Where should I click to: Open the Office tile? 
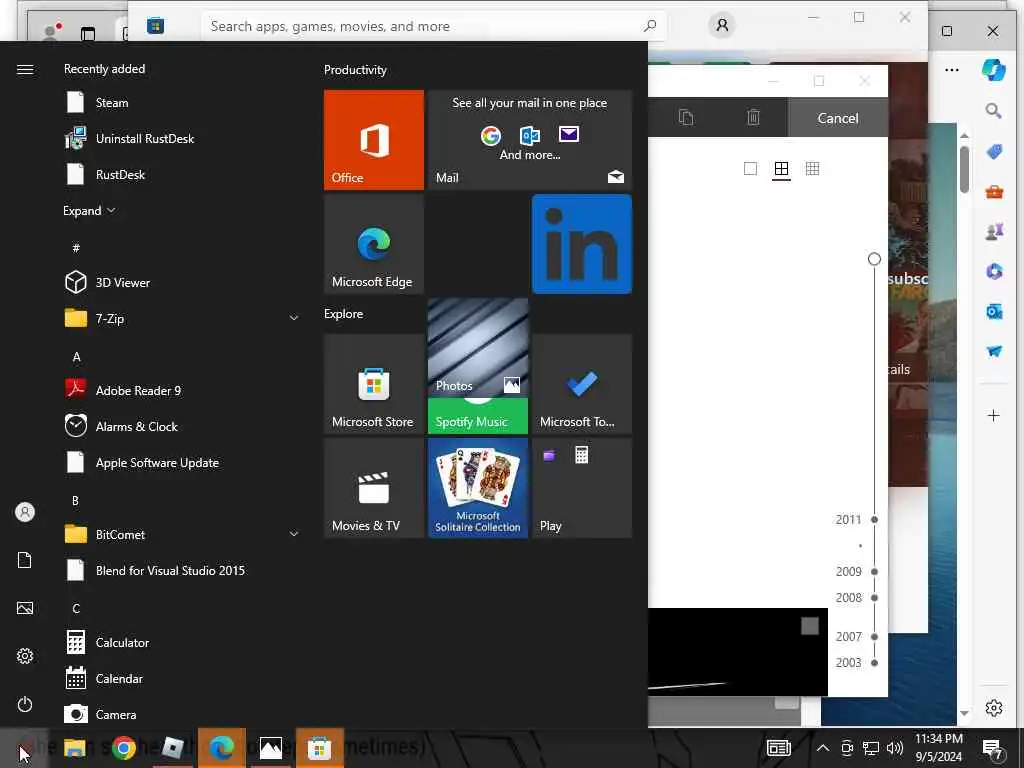374,140
